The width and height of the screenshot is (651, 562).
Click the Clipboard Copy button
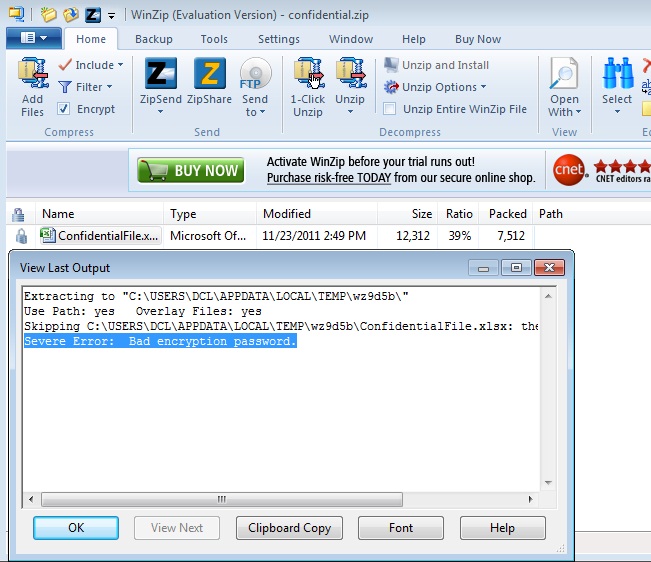(289, 528)
